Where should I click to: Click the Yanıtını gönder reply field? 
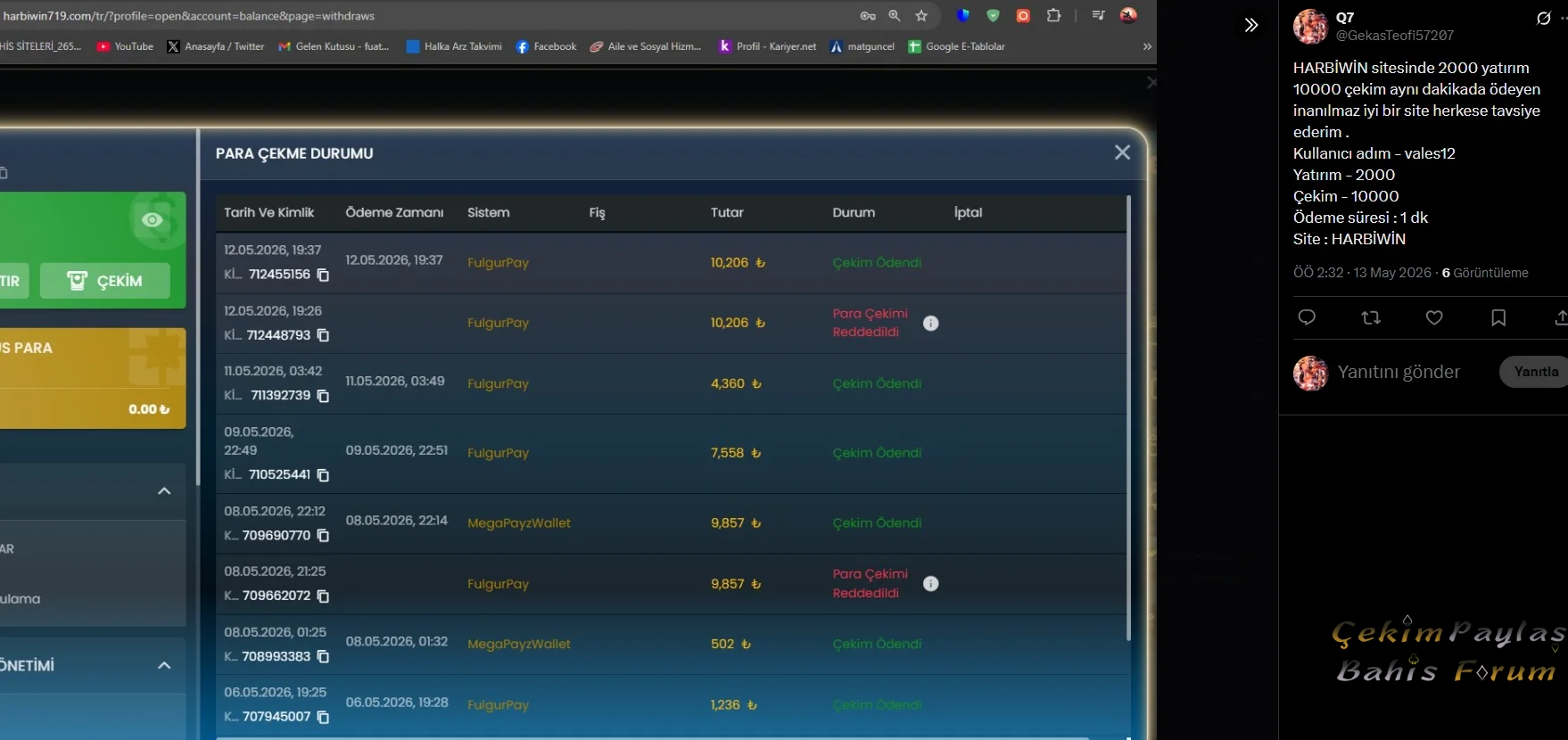(1399, 372)
